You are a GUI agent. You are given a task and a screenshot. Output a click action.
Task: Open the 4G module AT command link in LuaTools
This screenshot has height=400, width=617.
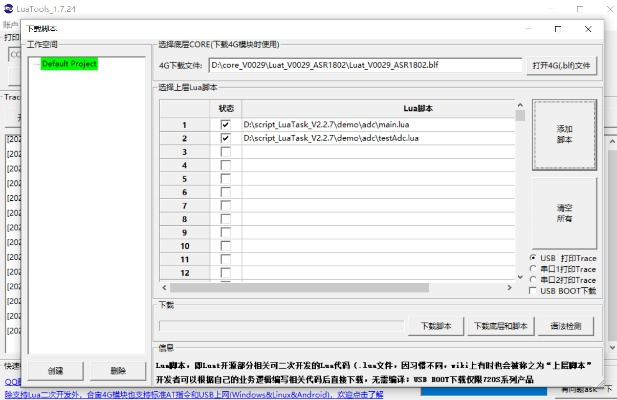194,394
